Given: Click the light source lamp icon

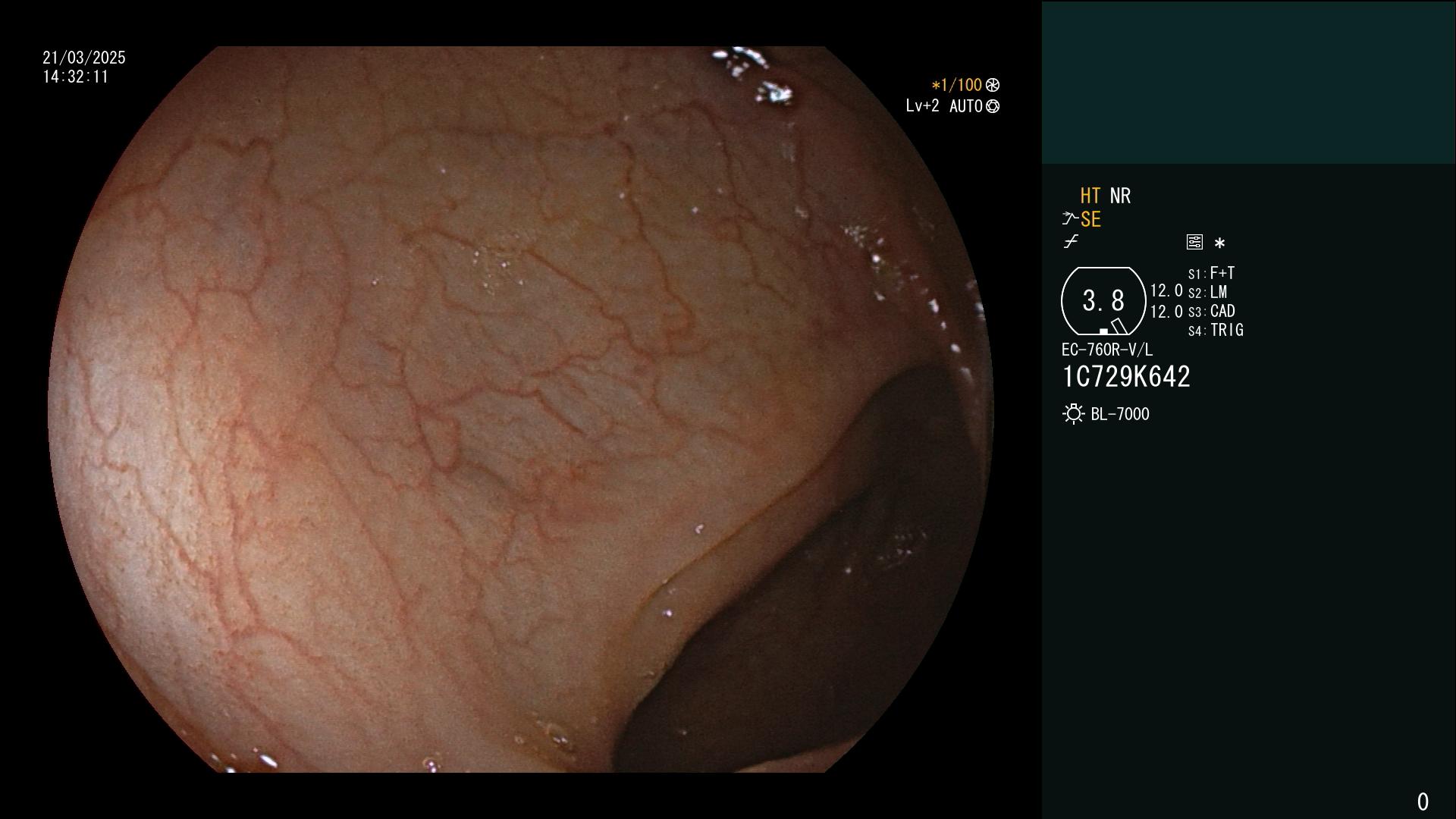Looking at the screenshot, I should point(1073,414).
